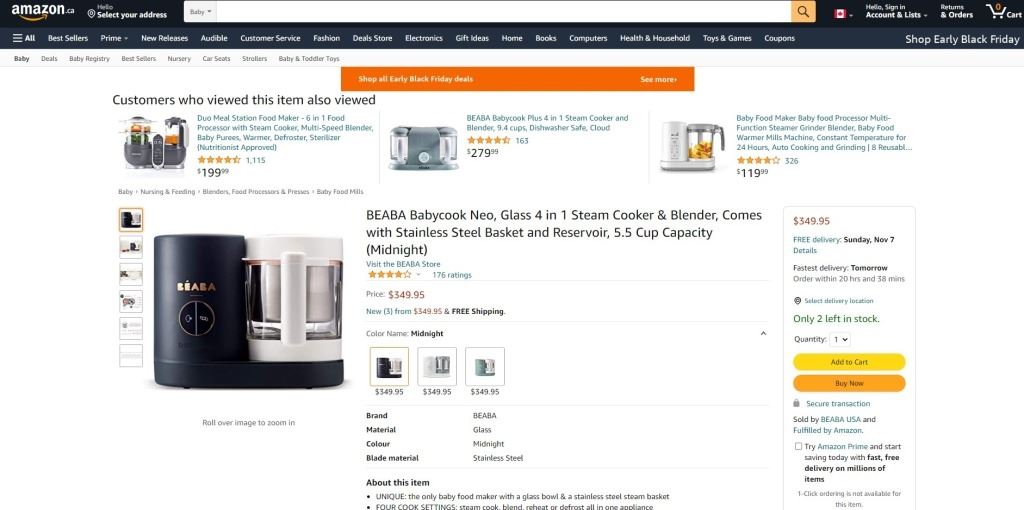Click the delivery address location pin
The image size is (1024, 510).
[x=92, y=14]
